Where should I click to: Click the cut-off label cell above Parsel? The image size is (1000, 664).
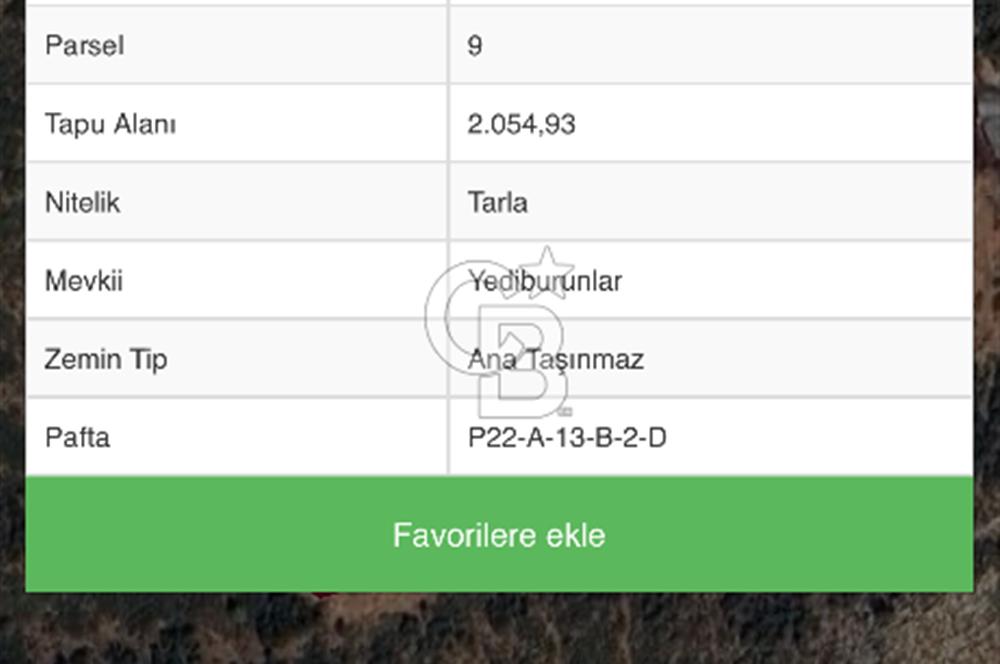pyautogui.click(x=237, y=3)
